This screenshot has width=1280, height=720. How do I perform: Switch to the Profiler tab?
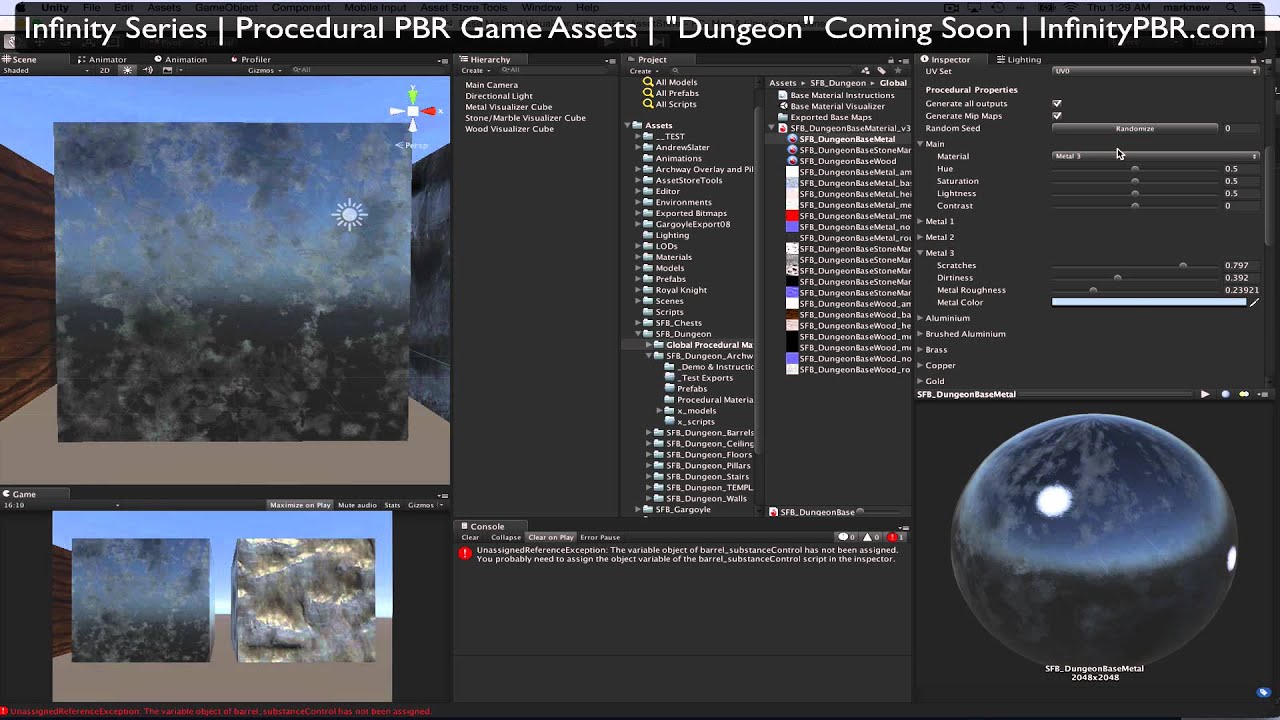(x=250, y=59)
